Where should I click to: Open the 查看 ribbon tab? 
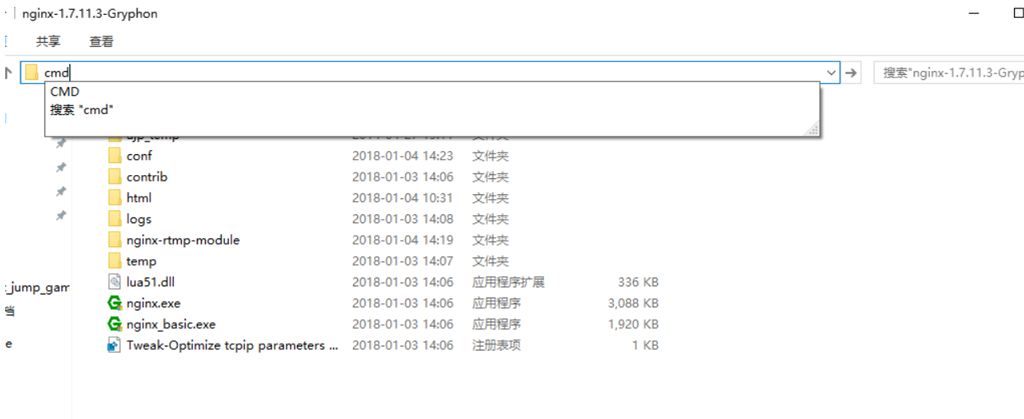pos(101,42)
